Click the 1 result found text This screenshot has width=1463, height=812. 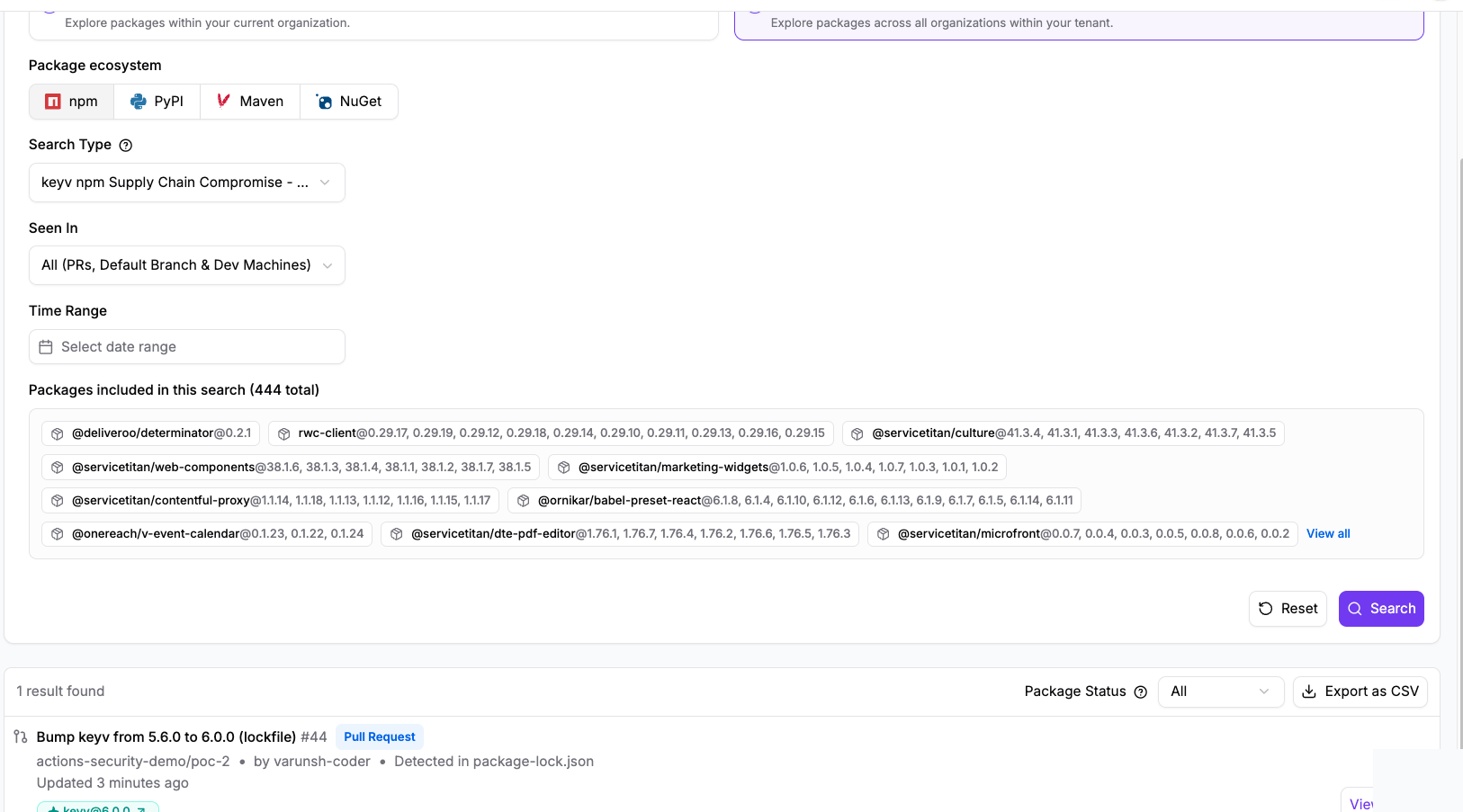point(60,692)
